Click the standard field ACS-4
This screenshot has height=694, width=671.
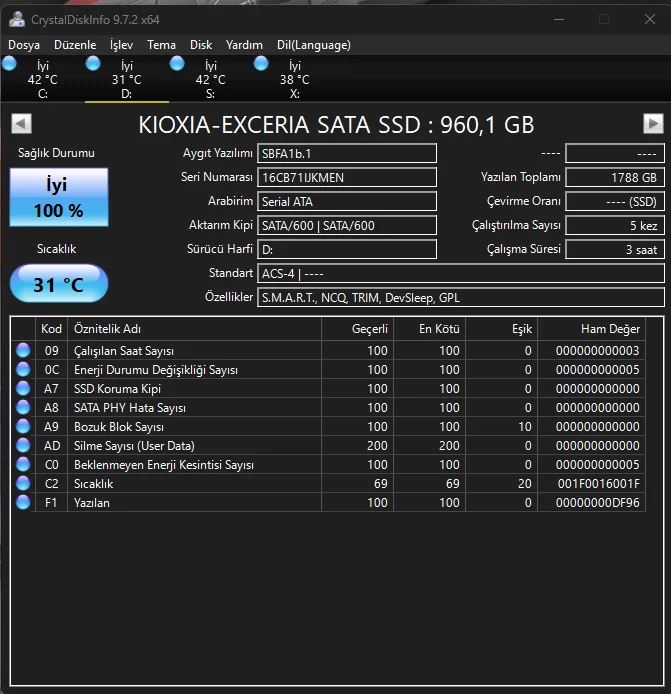point(461,273)
